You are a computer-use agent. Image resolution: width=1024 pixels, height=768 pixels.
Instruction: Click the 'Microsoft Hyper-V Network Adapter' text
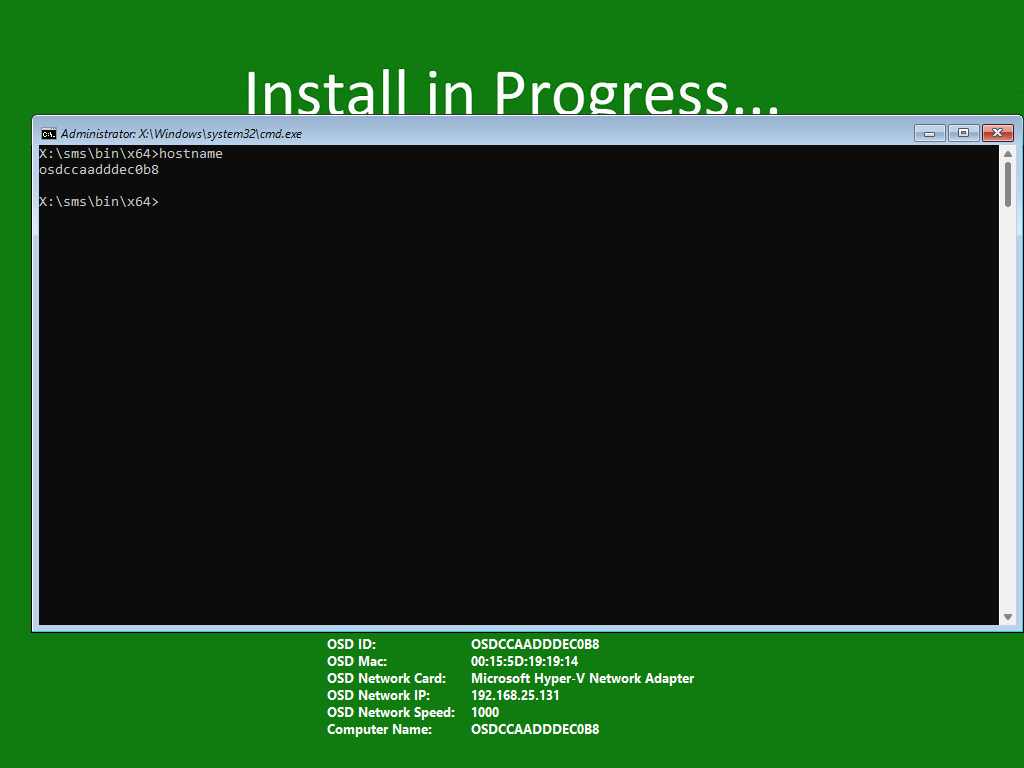pos(582,679)
